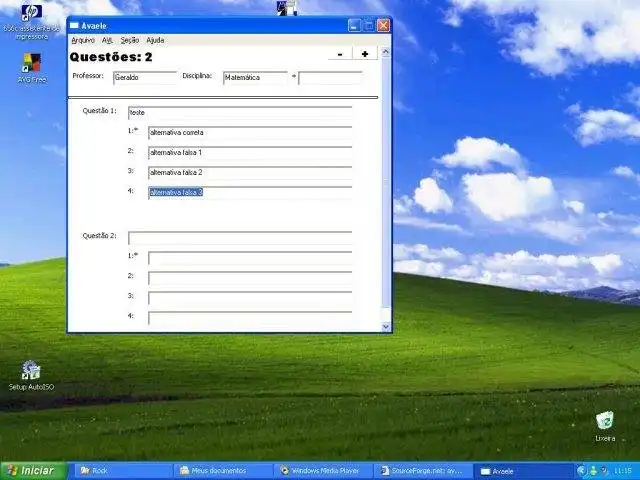Image resolution: width=640 pixels, height=480 pixels.
Task: Open the second menu, next to Arquivo
Action: [x=107, y=40]
